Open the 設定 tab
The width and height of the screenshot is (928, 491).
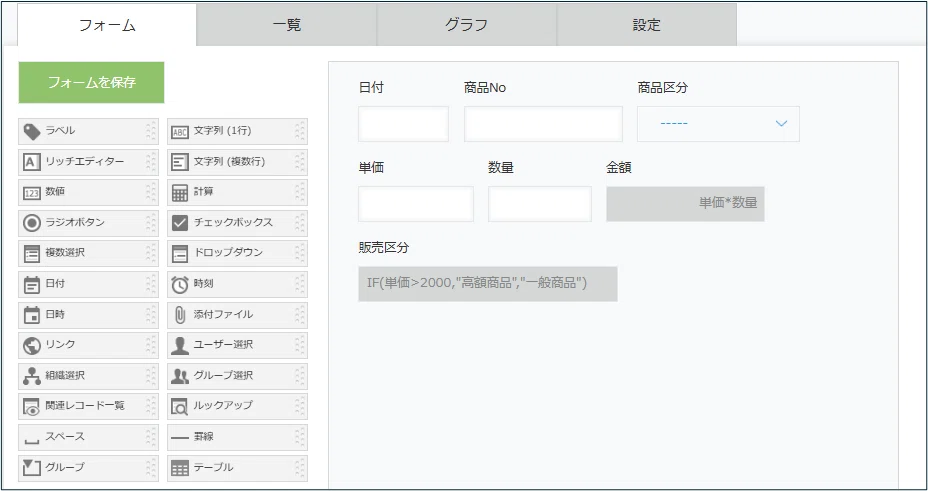[647, 25]
